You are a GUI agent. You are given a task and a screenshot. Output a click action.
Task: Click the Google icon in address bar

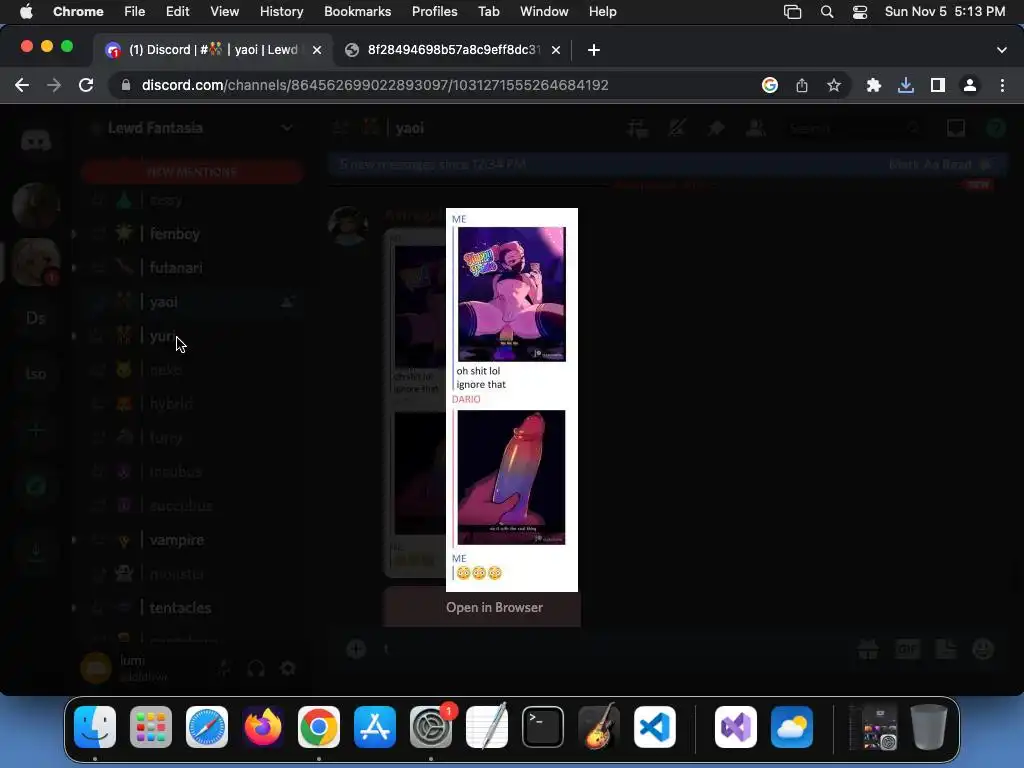770,86
